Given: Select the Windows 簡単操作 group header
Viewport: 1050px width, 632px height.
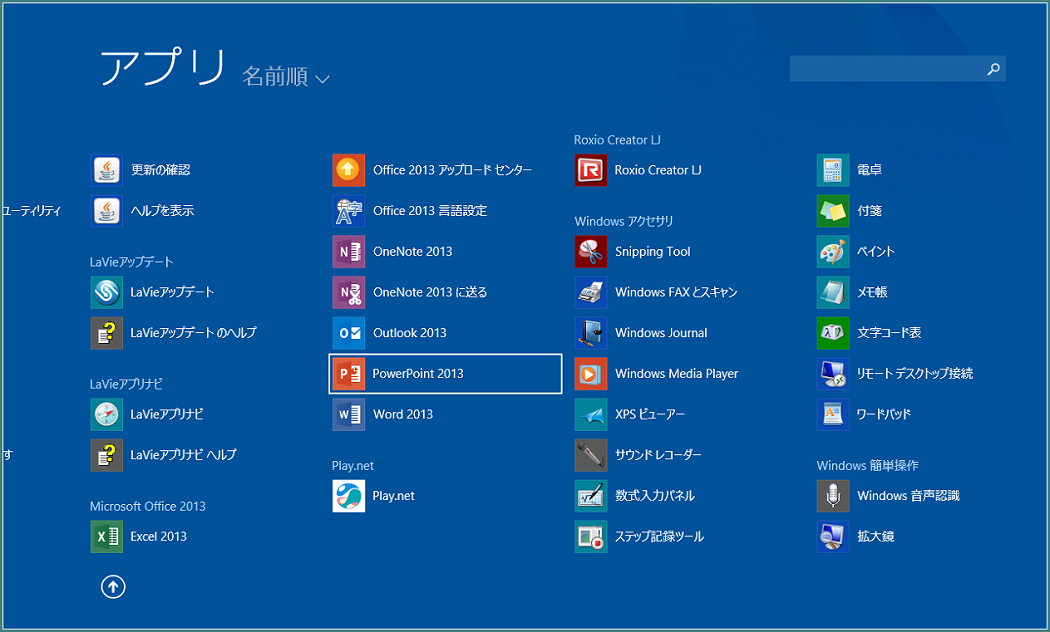Looking at the screenshot, I should 867,466.
